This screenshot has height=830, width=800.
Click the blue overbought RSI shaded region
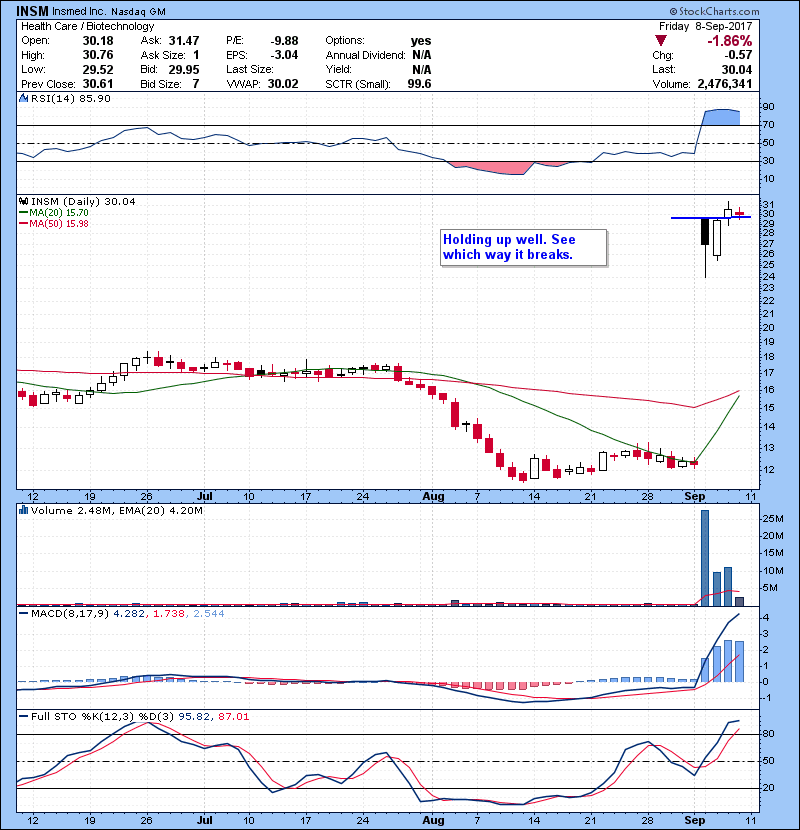point(721,117)
